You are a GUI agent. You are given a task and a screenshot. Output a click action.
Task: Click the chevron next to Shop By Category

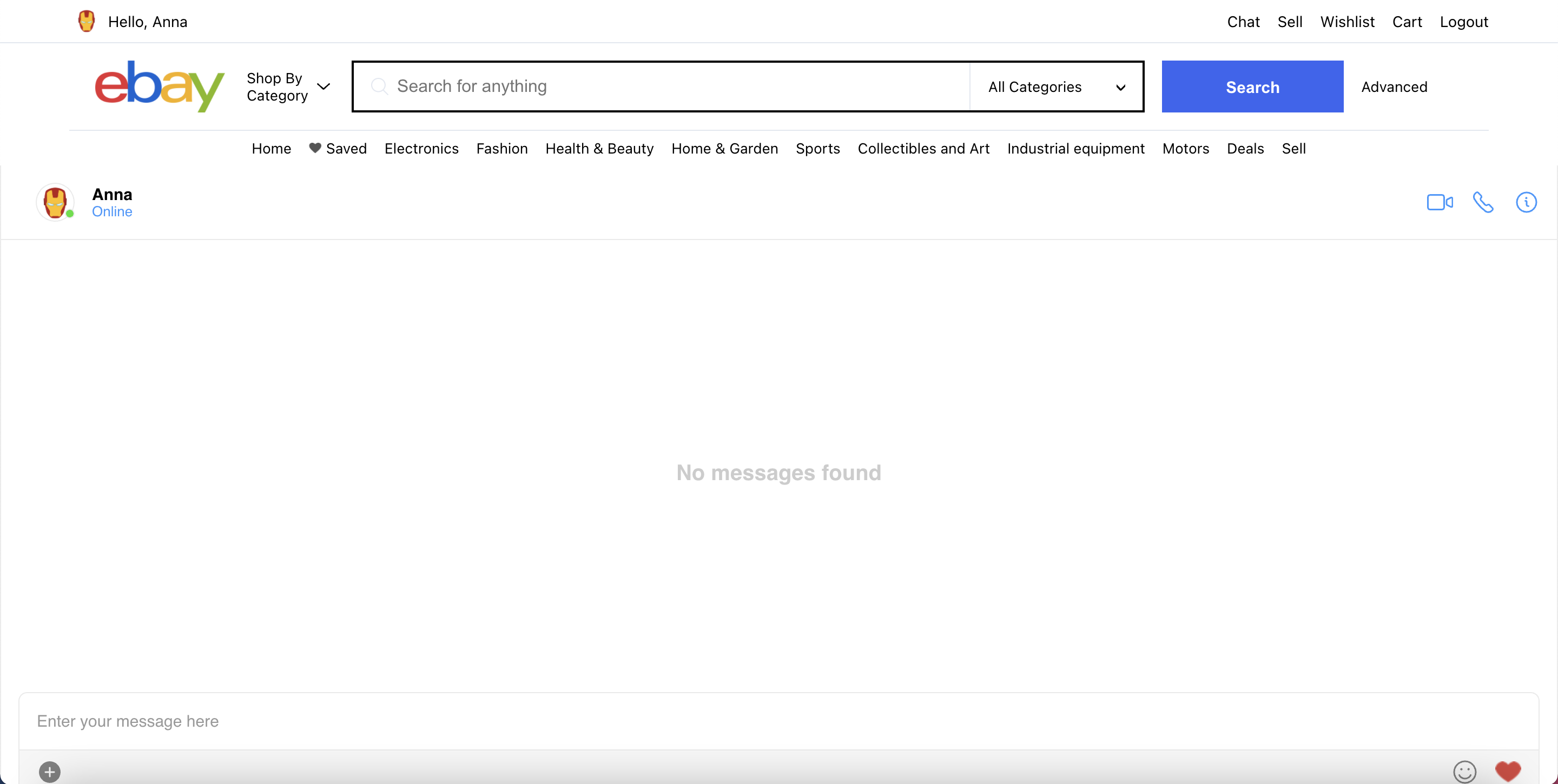[x=324, y=87]
